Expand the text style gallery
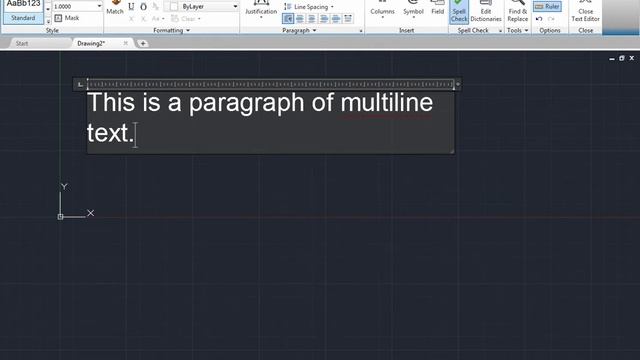 48,21
